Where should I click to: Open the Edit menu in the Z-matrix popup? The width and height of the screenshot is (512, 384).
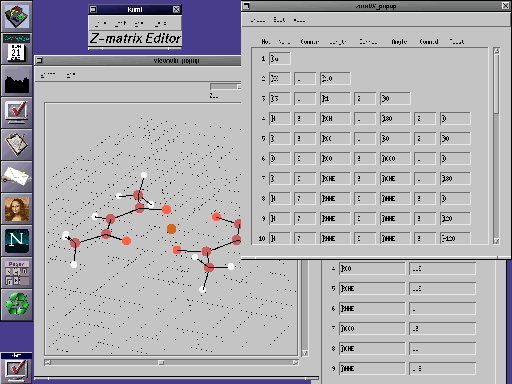coord(279,20)
